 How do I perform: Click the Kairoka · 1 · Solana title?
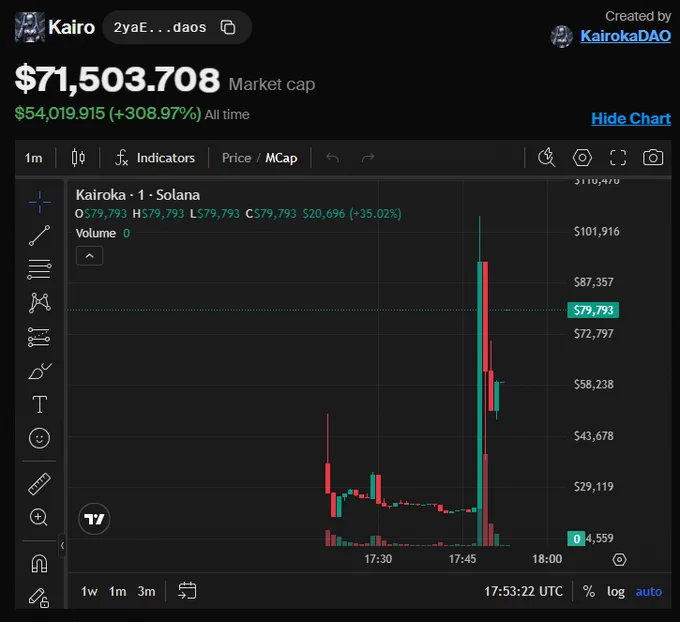pos(138,195)
